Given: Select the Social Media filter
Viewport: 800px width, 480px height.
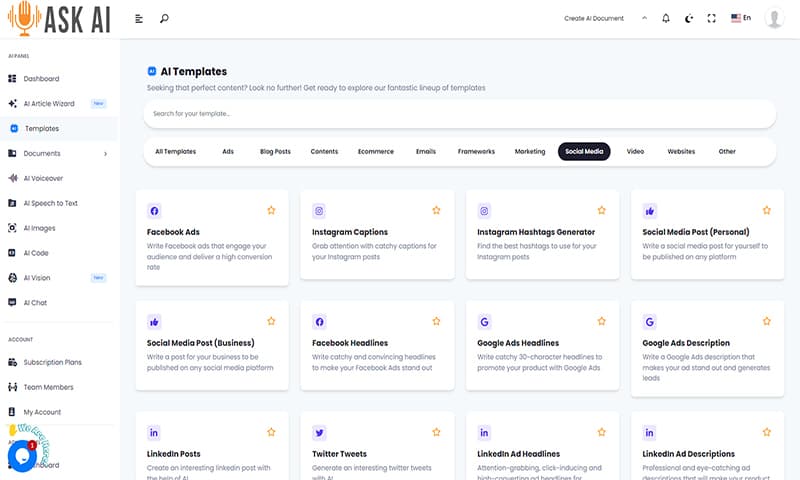Looking at the screenshot, I should (584, 151).
